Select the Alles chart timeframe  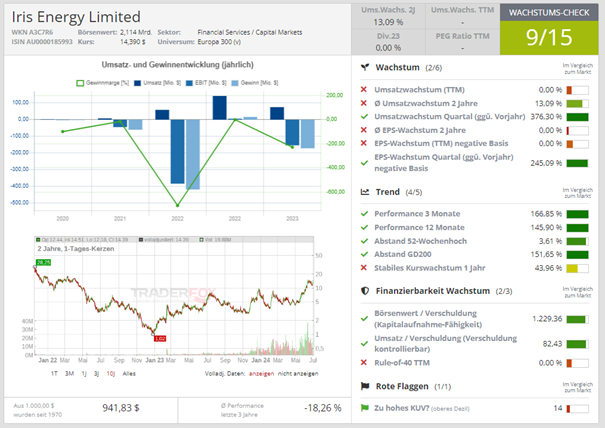click(129, 374)
